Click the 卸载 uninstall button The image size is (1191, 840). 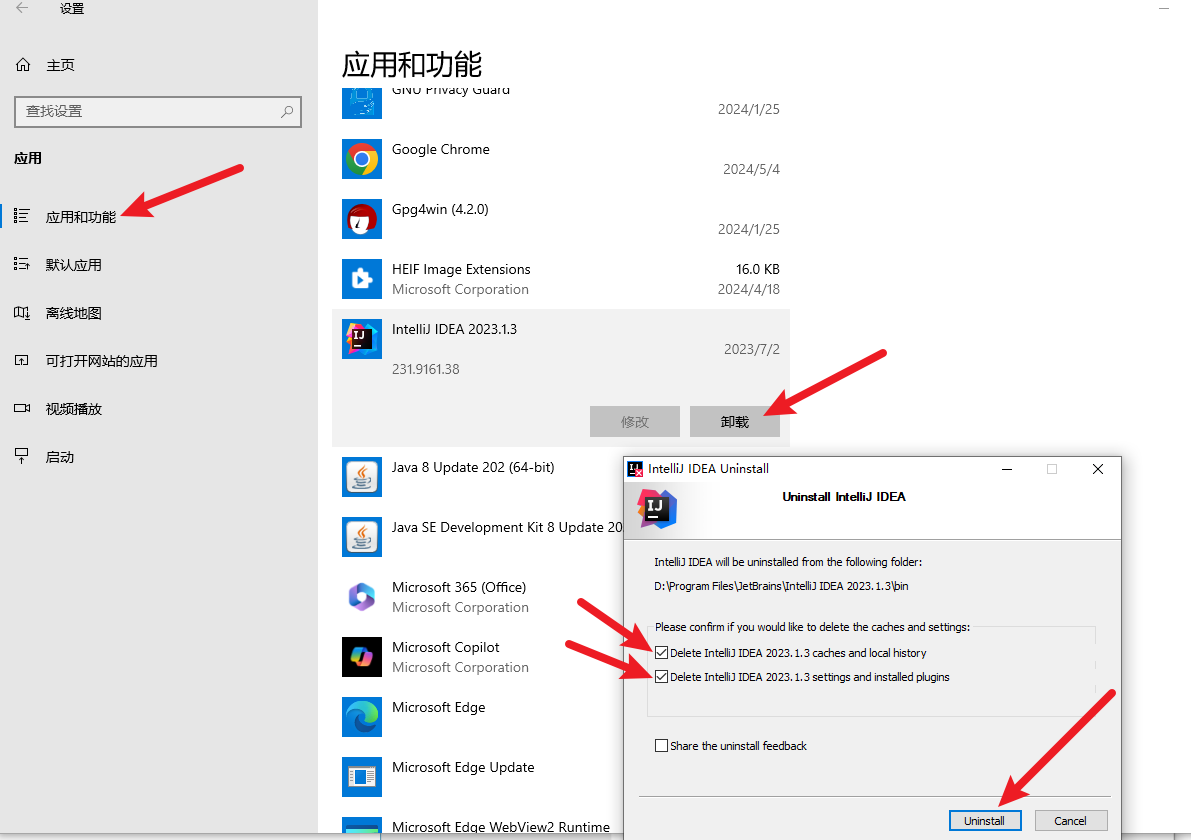(x=735, y=422)
